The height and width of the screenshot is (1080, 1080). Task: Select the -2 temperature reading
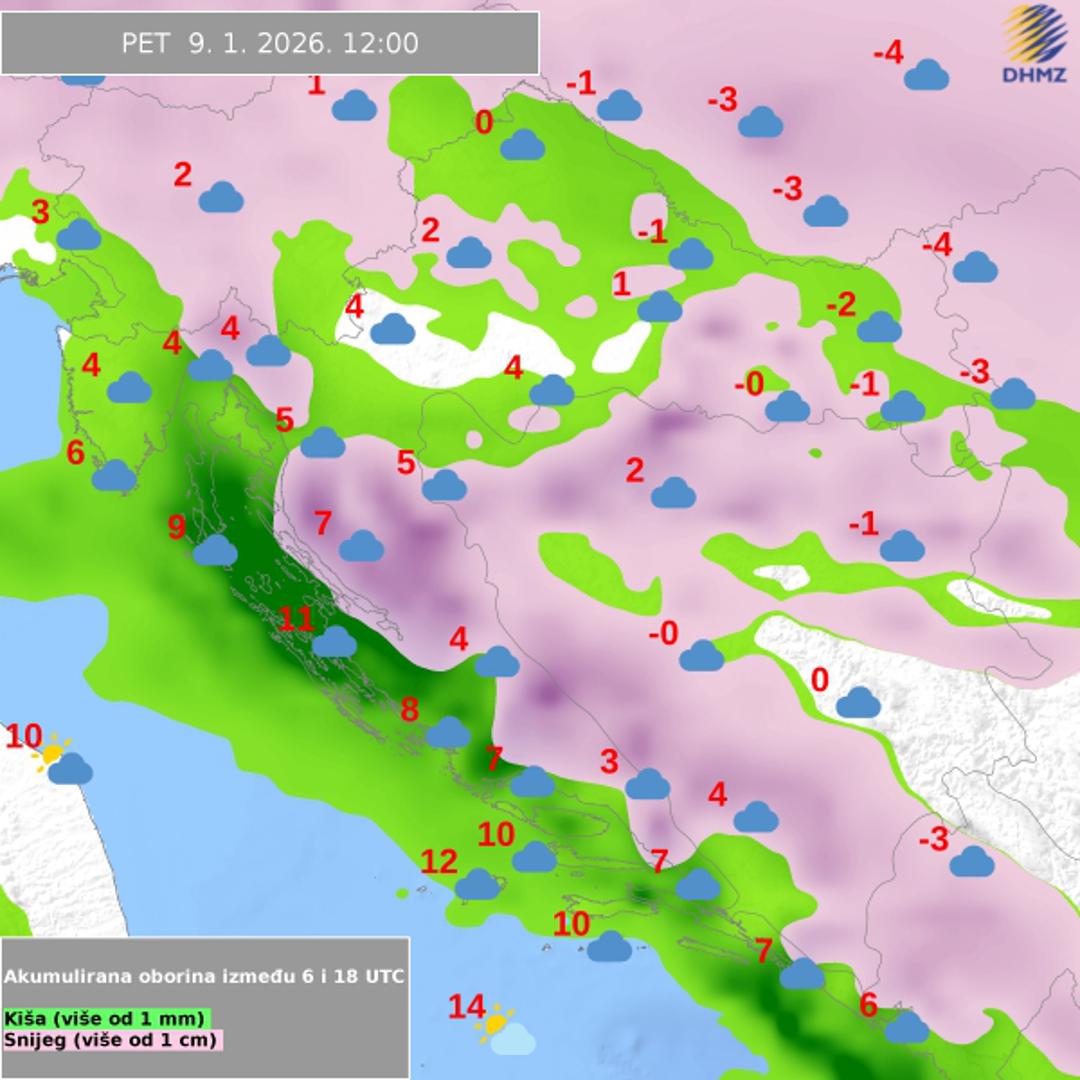(x=841, y=305)
